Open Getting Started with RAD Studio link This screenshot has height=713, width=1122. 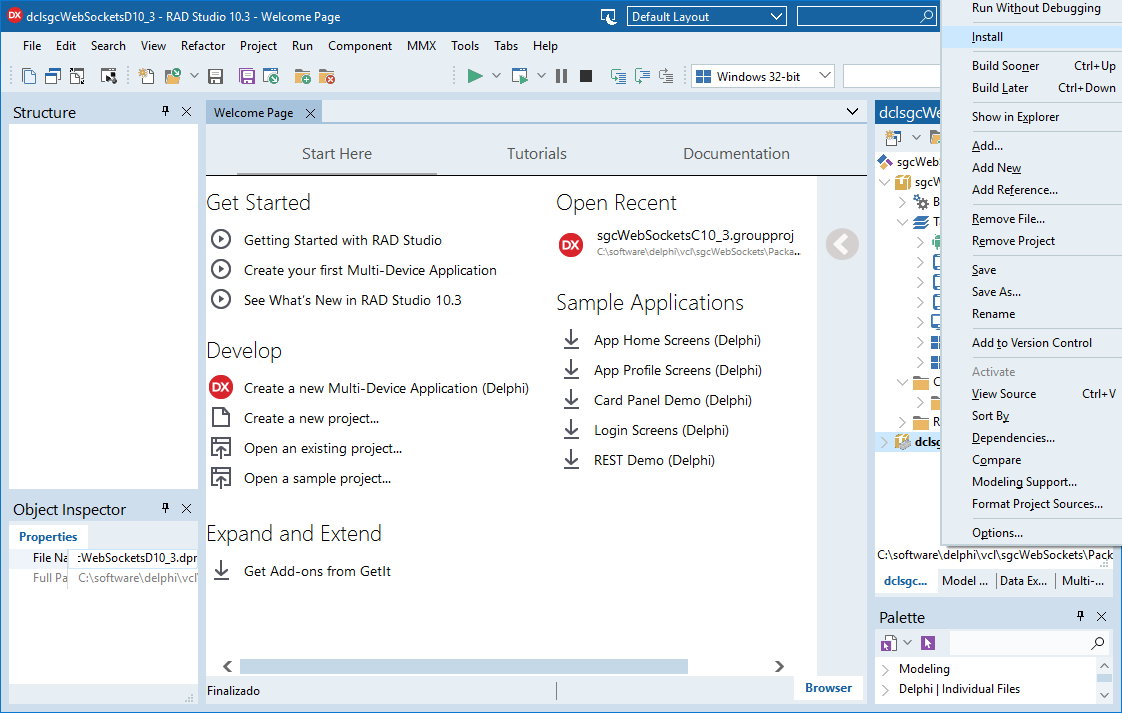343,241
